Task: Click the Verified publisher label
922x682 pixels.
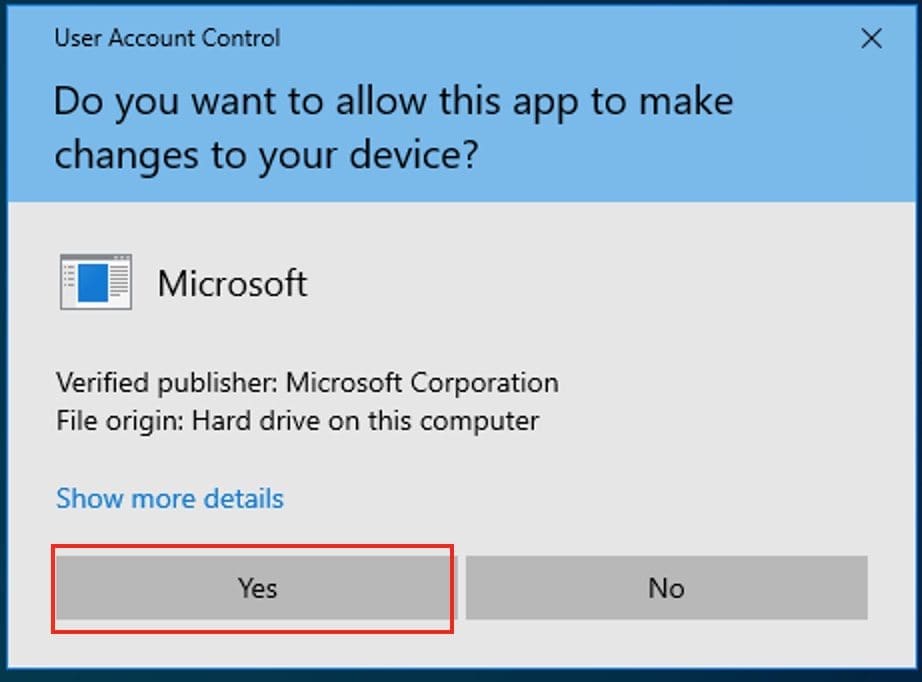Action: click(x=167, y=382)
